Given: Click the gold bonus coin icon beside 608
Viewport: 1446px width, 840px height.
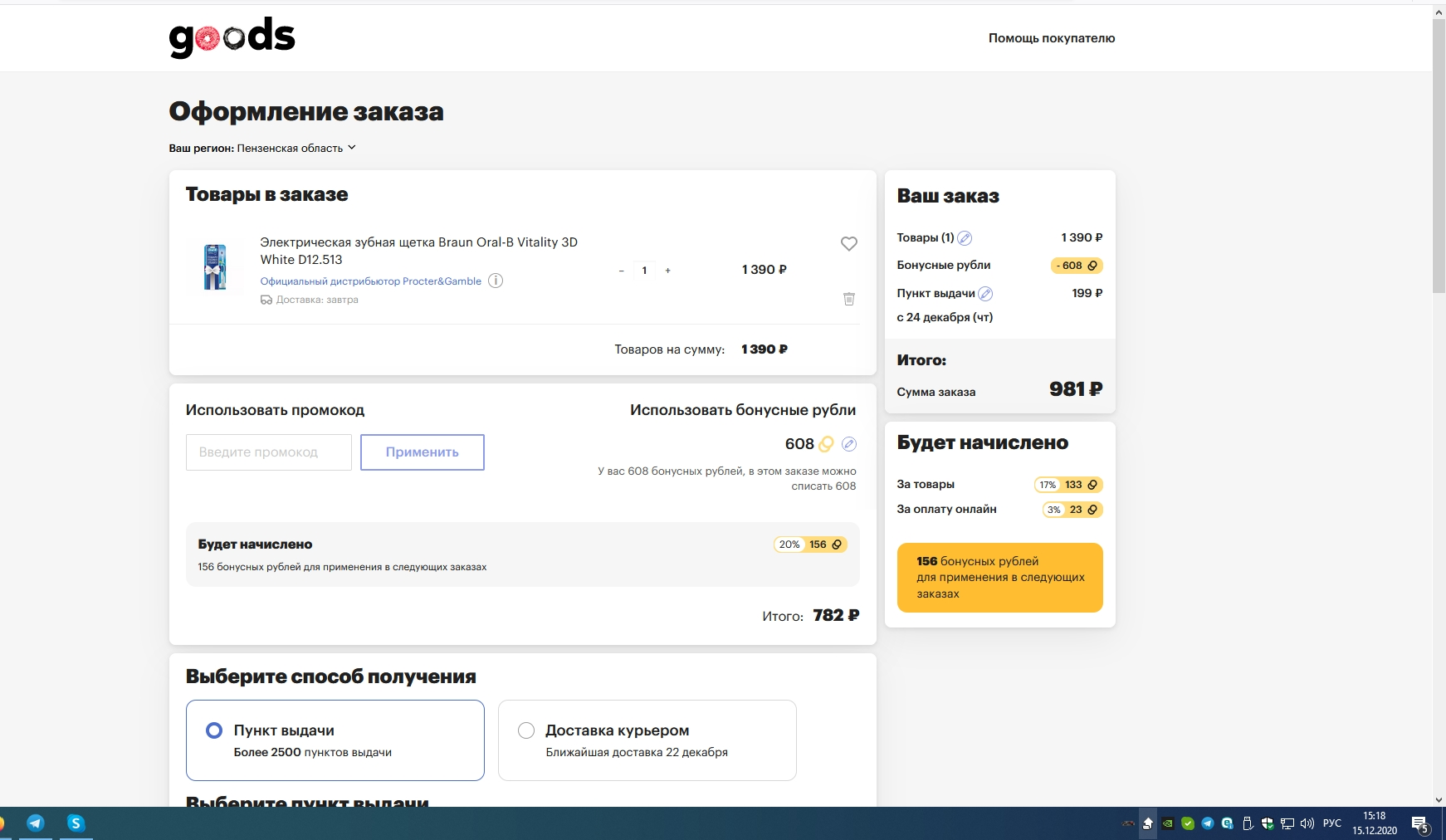Looking at the screenshot, I should tap(826, 444).
